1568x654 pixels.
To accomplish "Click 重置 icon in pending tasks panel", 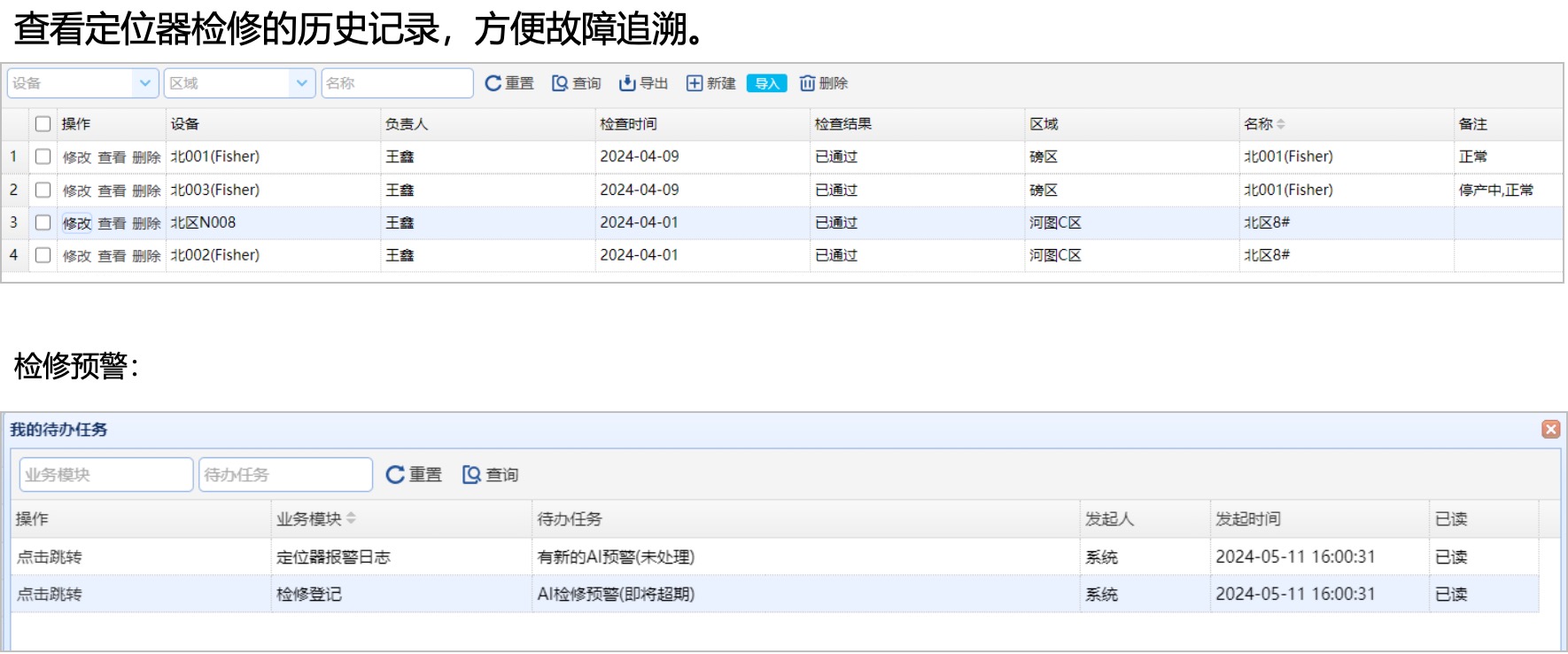I will click(x=395, y=475).
